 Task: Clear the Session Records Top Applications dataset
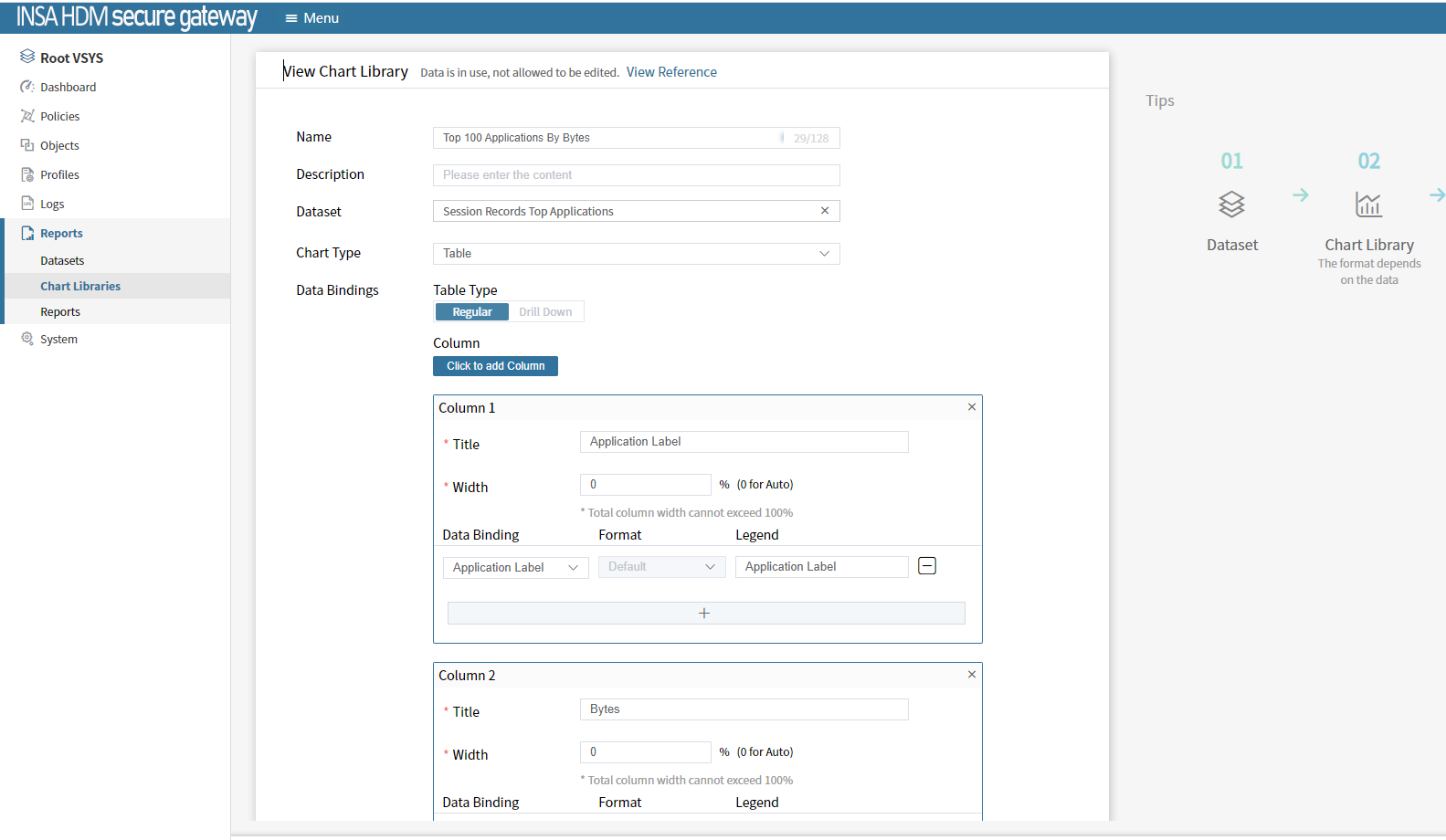point(824,211)
